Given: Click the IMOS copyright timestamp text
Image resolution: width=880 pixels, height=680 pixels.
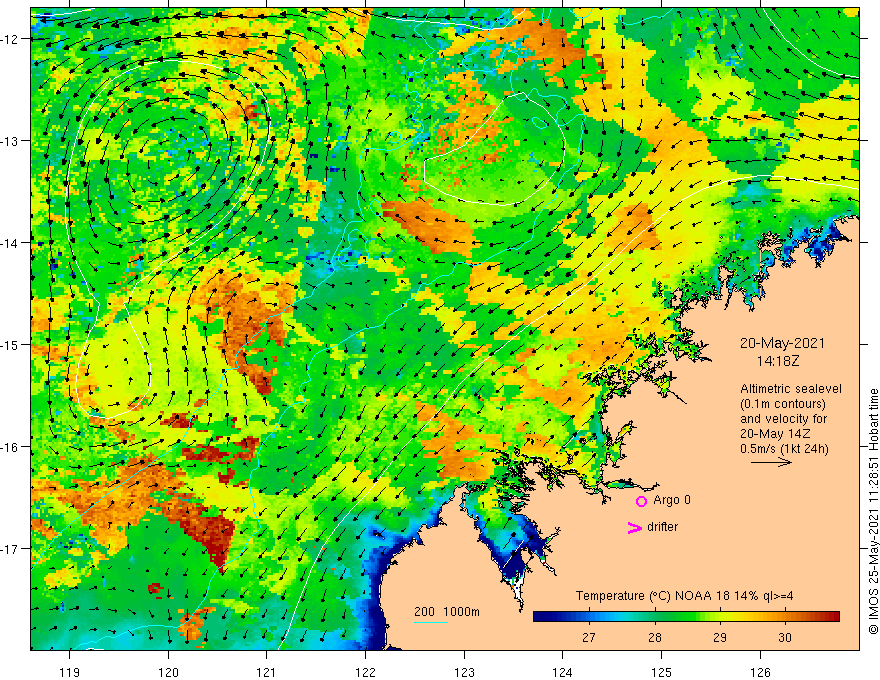Looking at the screenshot, I should 873,511.
